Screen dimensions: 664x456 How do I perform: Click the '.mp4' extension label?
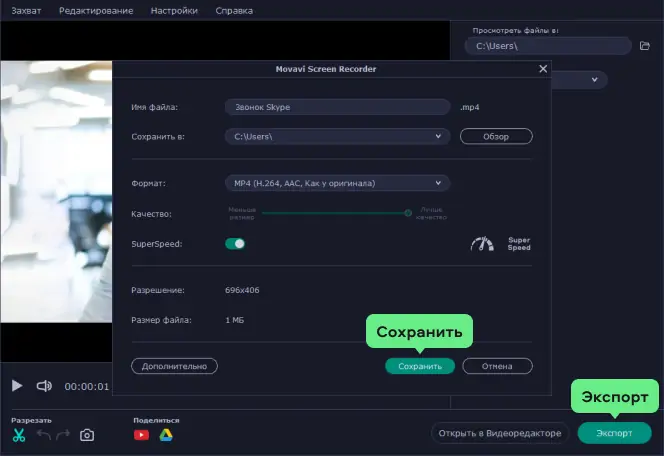point(470,107)
